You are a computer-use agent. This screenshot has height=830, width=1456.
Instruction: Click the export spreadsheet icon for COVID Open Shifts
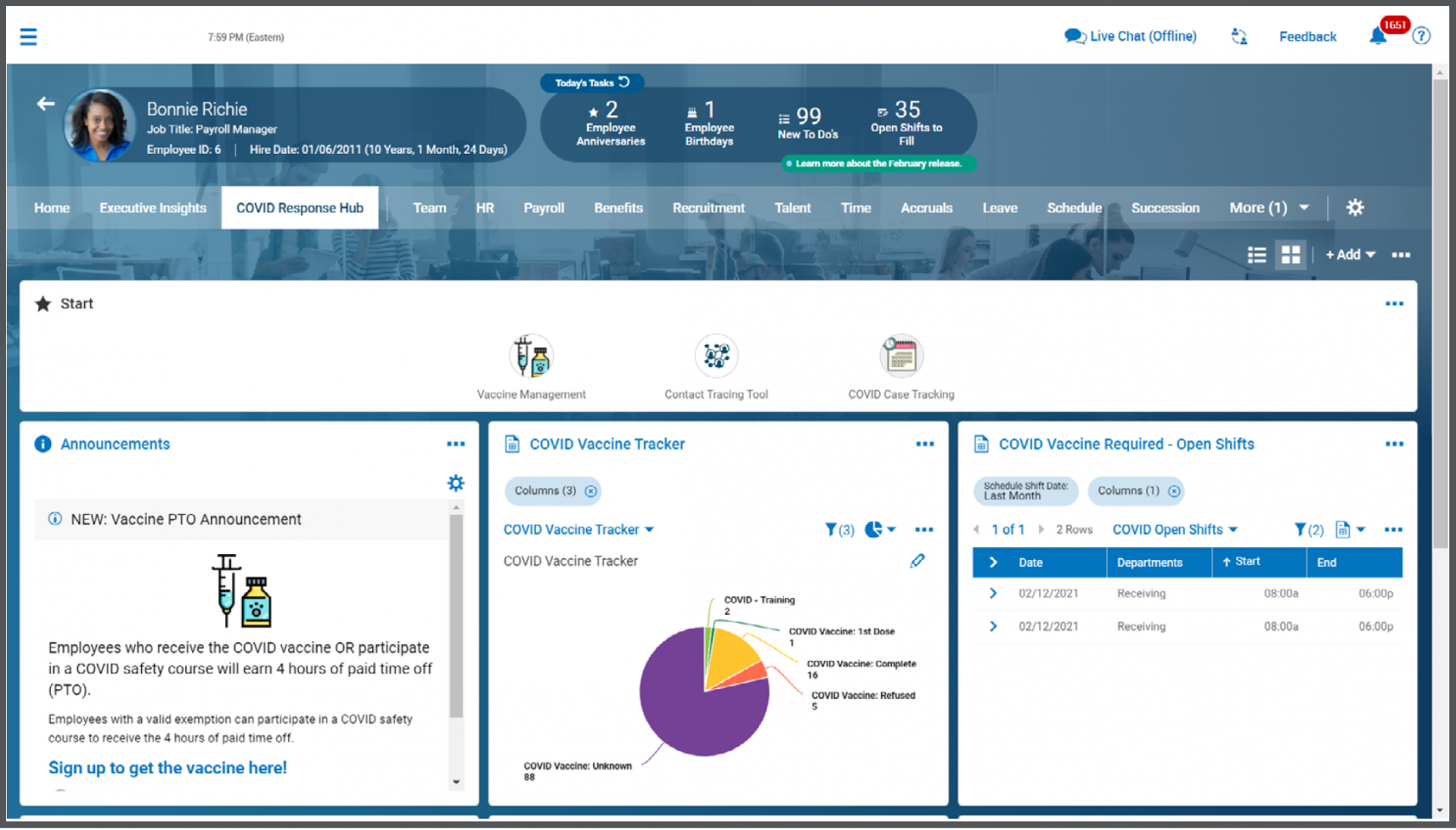point(1345,529)
